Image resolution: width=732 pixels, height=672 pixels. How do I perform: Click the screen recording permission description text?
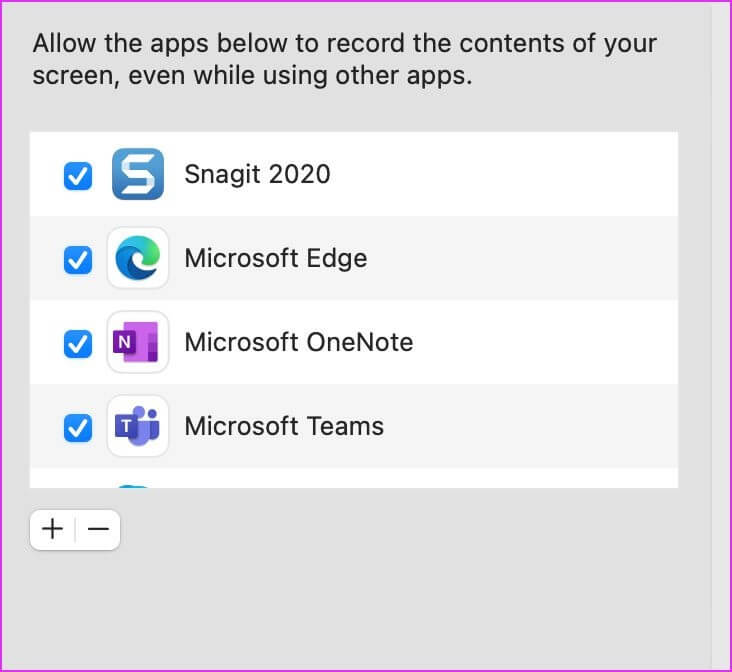point(345,59)
